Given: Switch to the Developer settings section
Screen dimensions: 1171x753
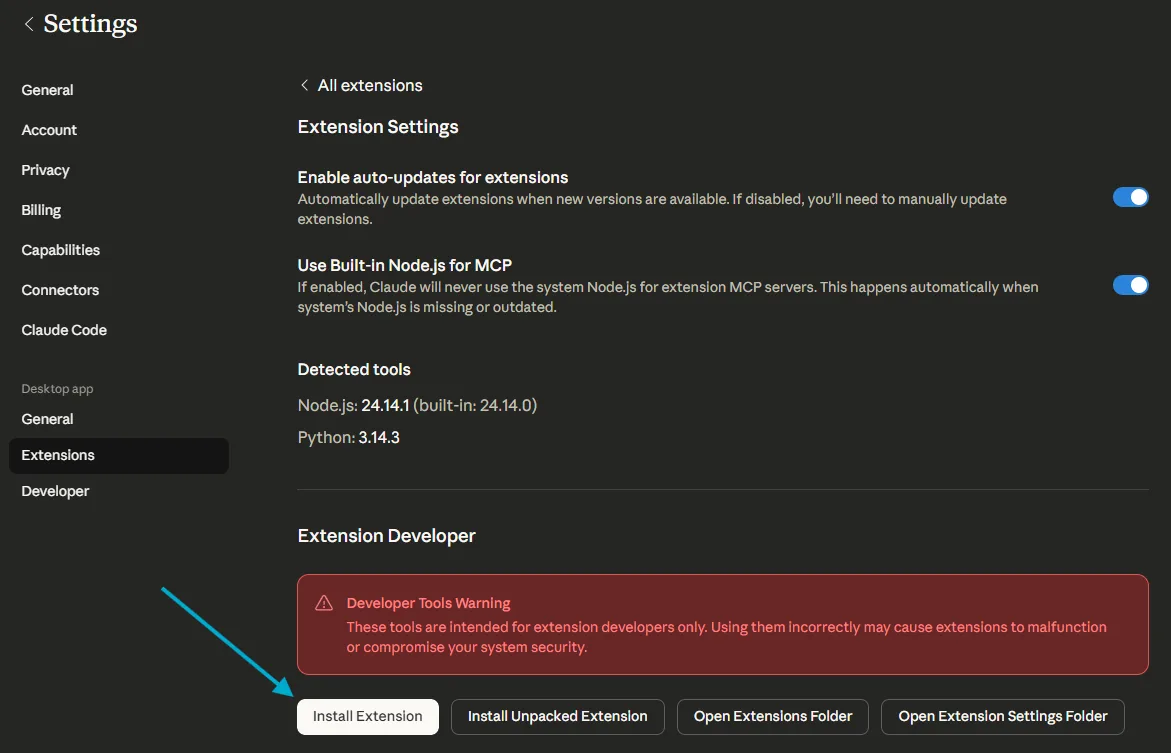Looking at the screenshot, I should click(x=55, y=490).
